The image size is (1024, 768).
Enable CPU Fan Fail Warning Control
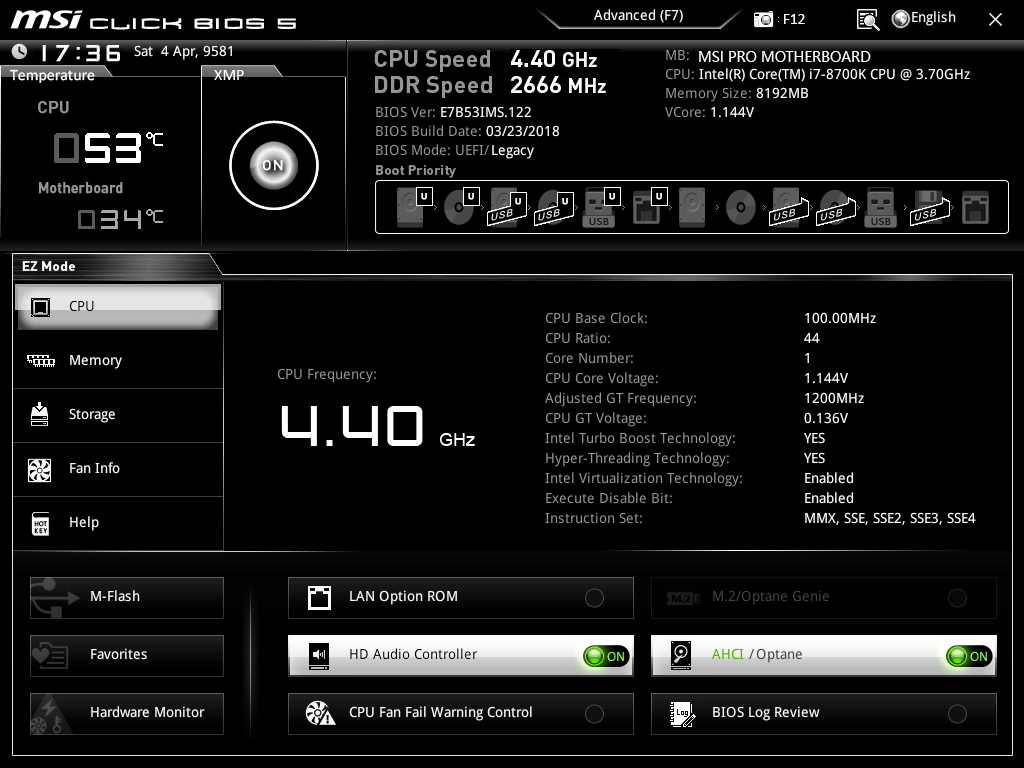594,714
